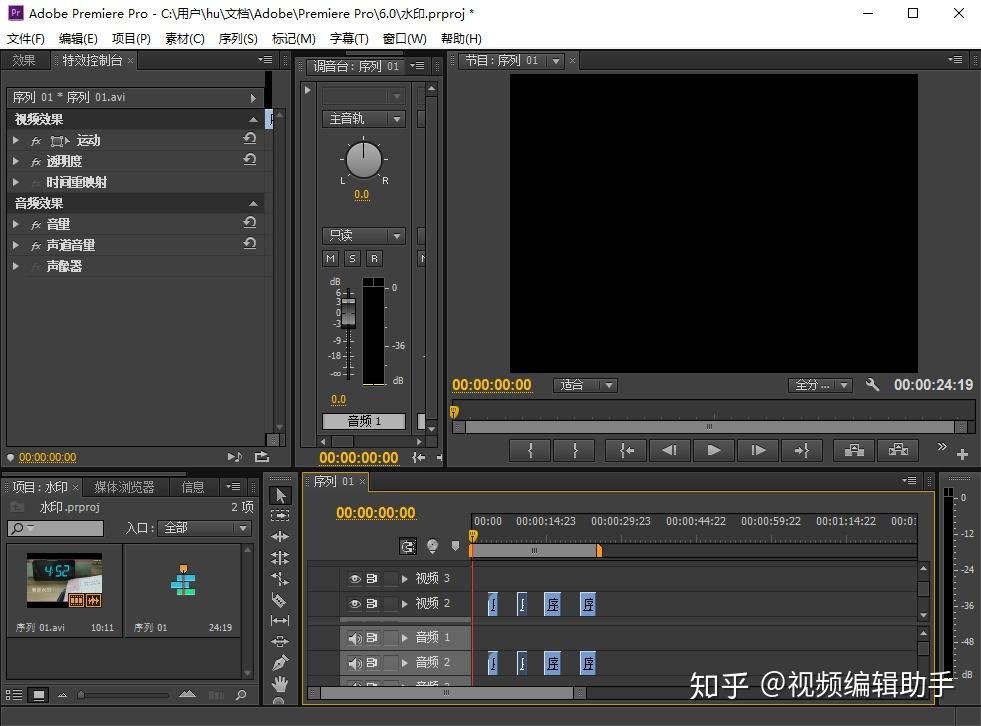Collapse the 视频效果 section
This screenshot has width=981, height=726.
(253, 119)
